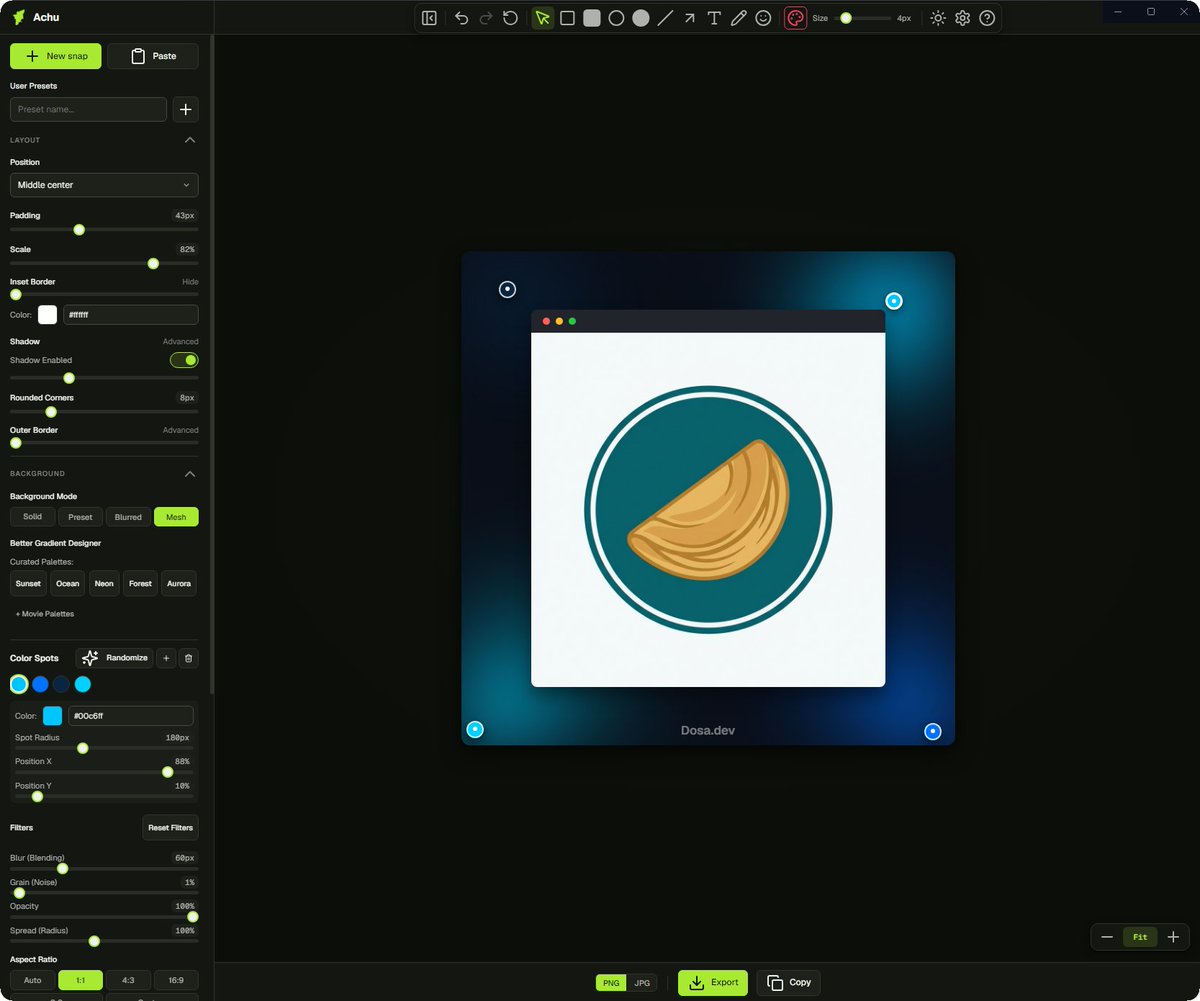The image size is (1200, 1001).
Task: Click the Reset rotate icon in toolbar
Action: tap(511, 18)
